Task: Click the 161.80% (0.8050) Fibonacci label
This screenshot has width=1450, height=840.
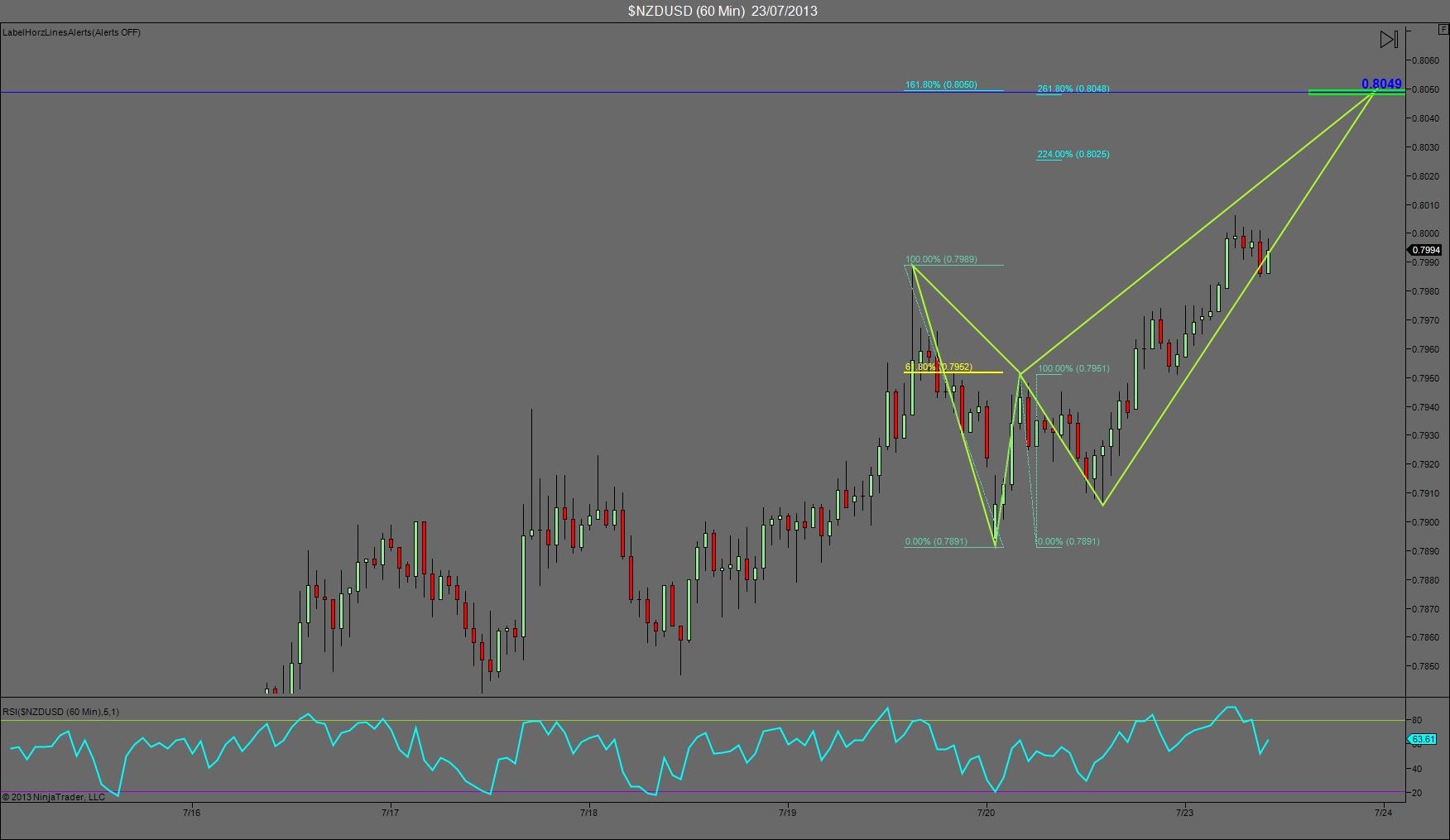Action: coord(941,84)
